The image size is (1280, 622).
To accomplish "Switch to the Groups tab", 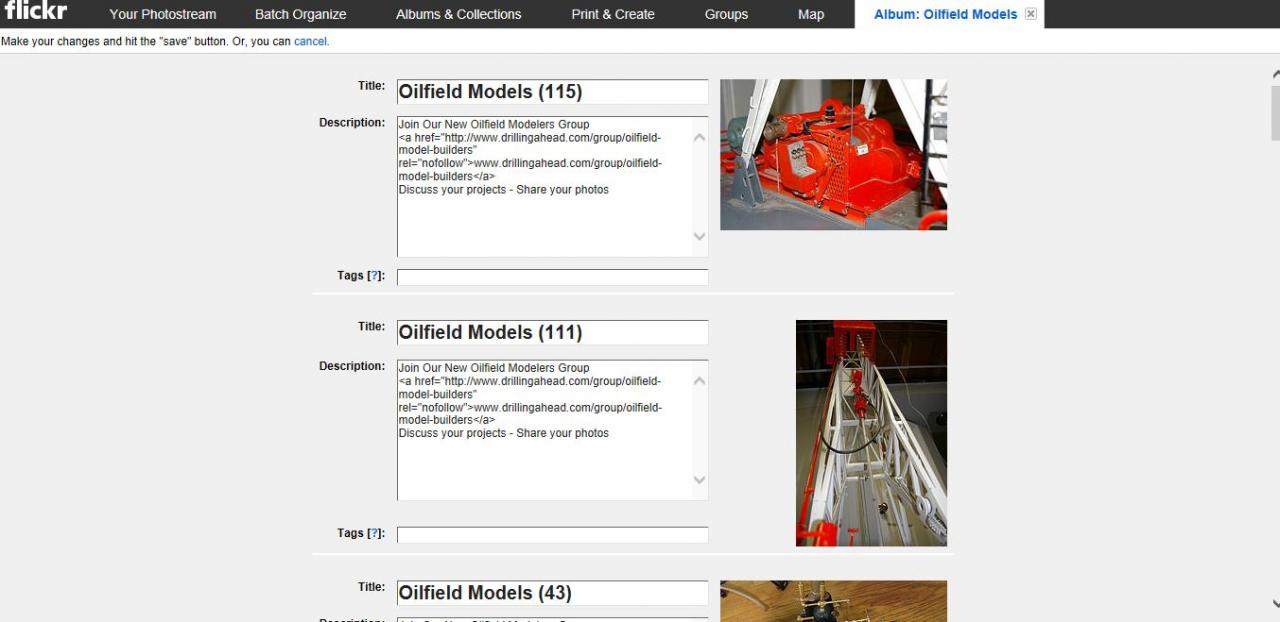I will click(726, 14).
